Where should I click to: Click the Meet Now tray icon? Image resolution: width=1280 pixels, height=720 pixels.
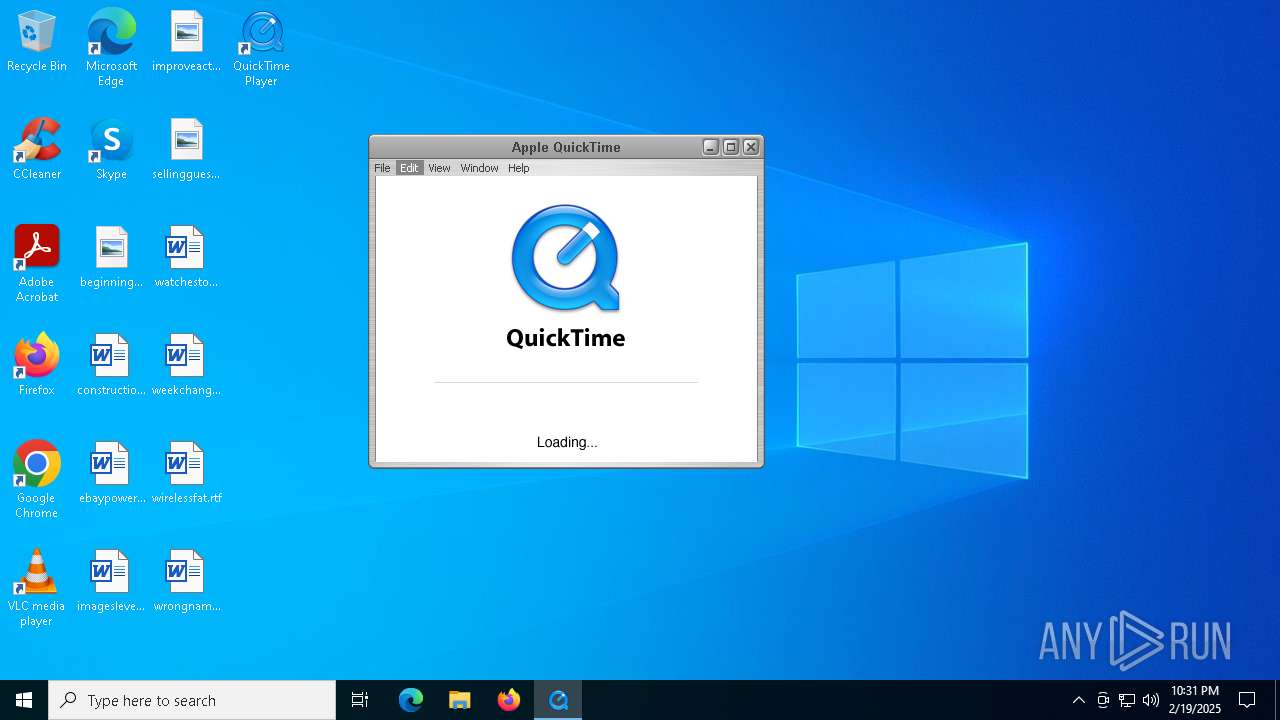pyautogui.click(x=1103, y=700)
